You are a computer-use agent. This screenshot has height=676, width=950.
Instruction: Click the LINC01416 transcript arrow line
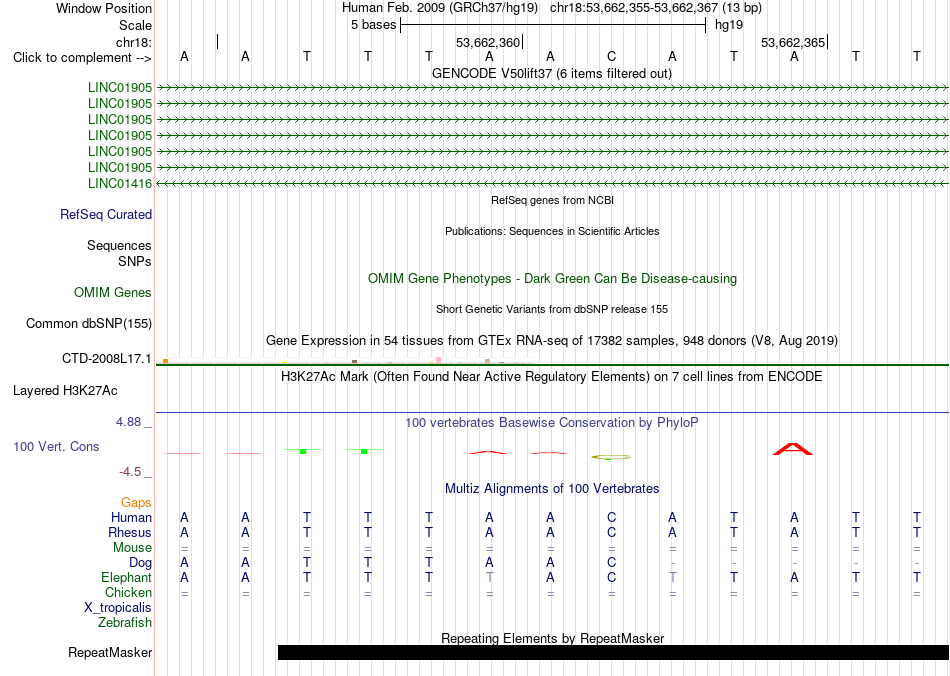[552, 183]
